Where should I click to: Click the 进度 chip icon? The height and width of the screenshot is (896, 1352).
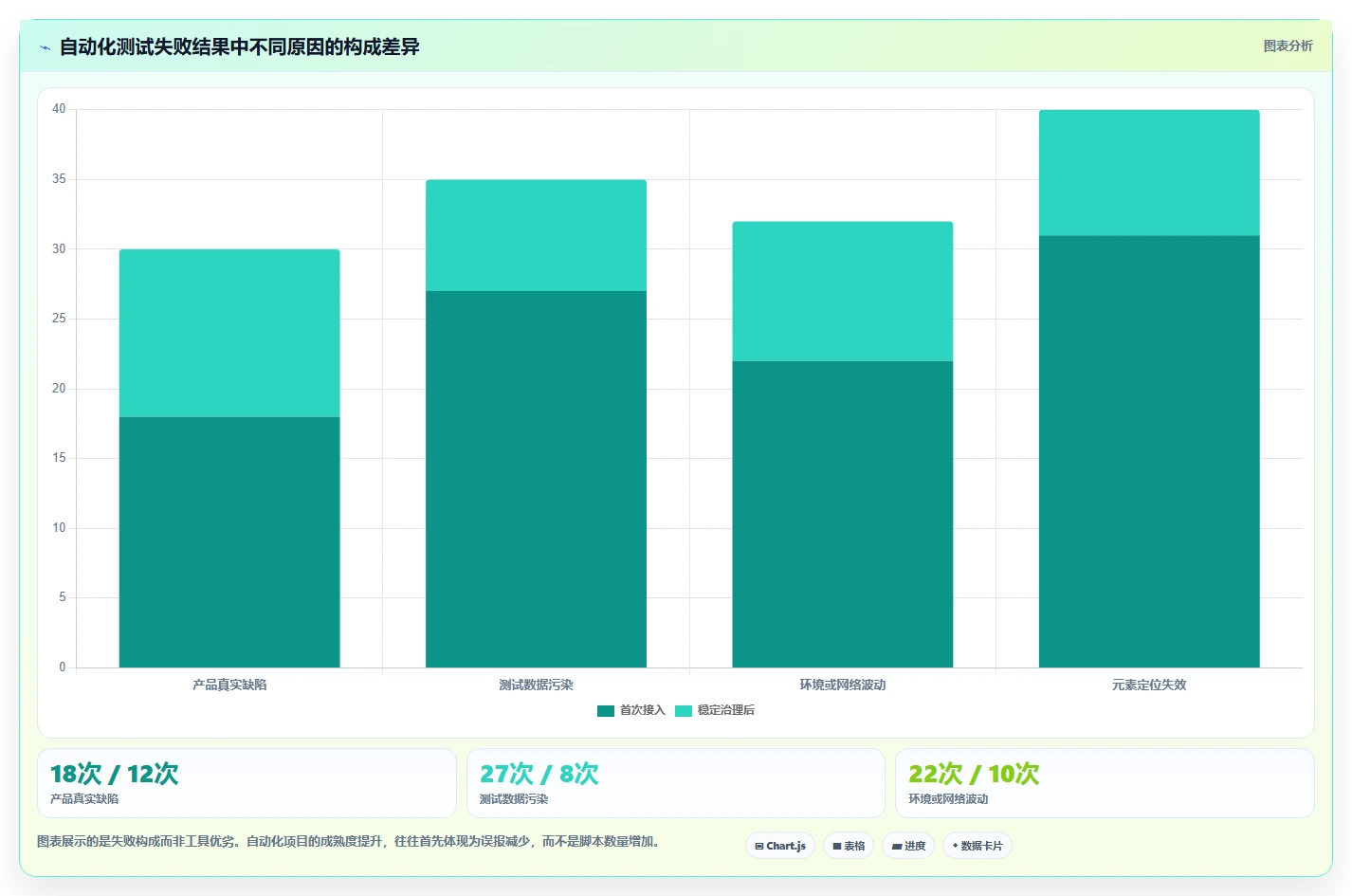pos(897,846)
